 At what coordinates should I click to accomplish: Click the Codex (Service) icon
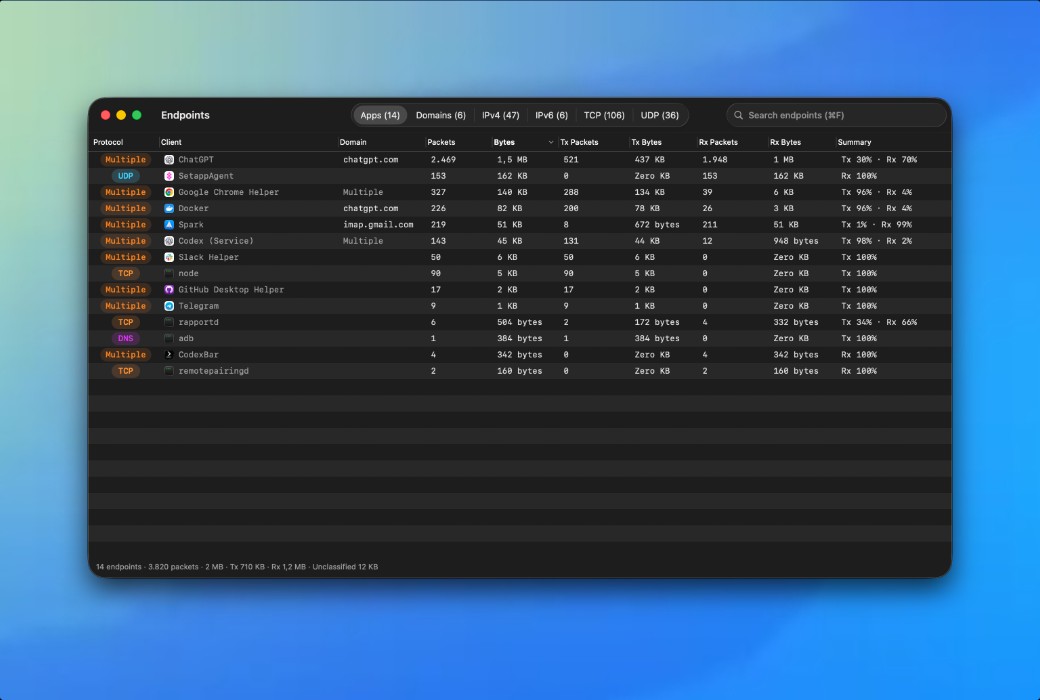(169, 241)
